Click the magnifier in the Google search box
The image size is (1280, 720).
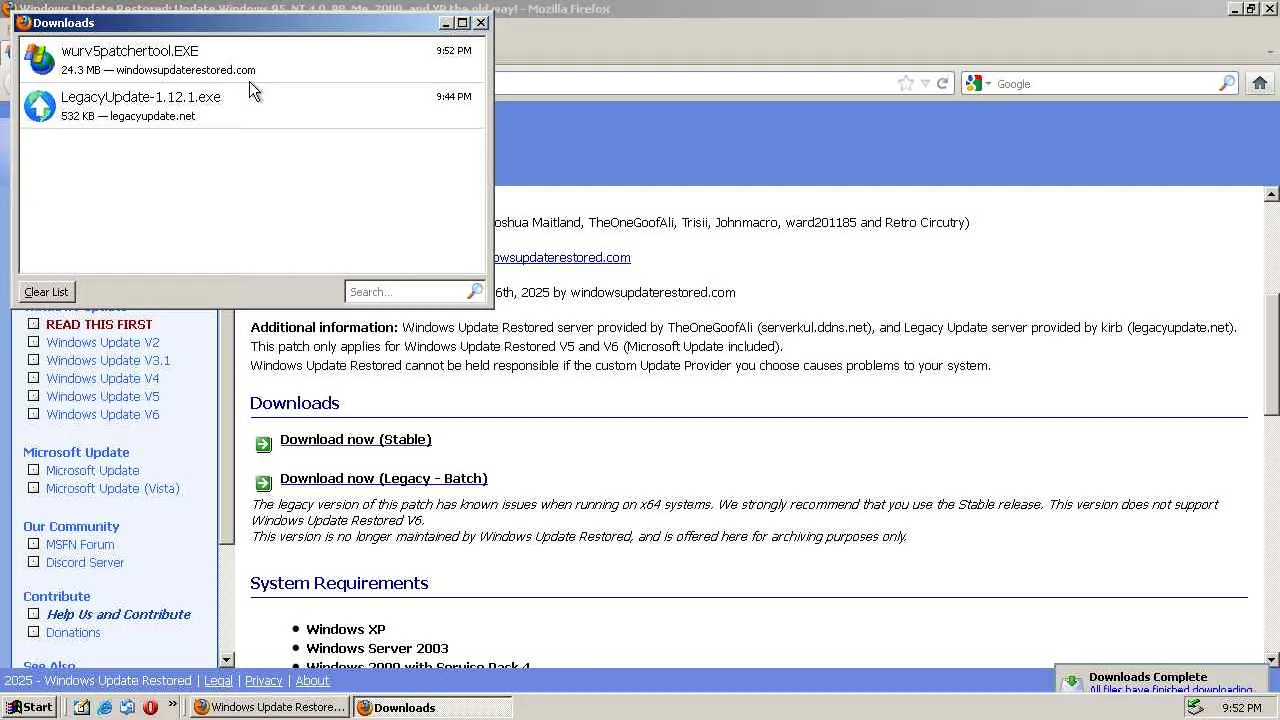[x=1227, y=84]
